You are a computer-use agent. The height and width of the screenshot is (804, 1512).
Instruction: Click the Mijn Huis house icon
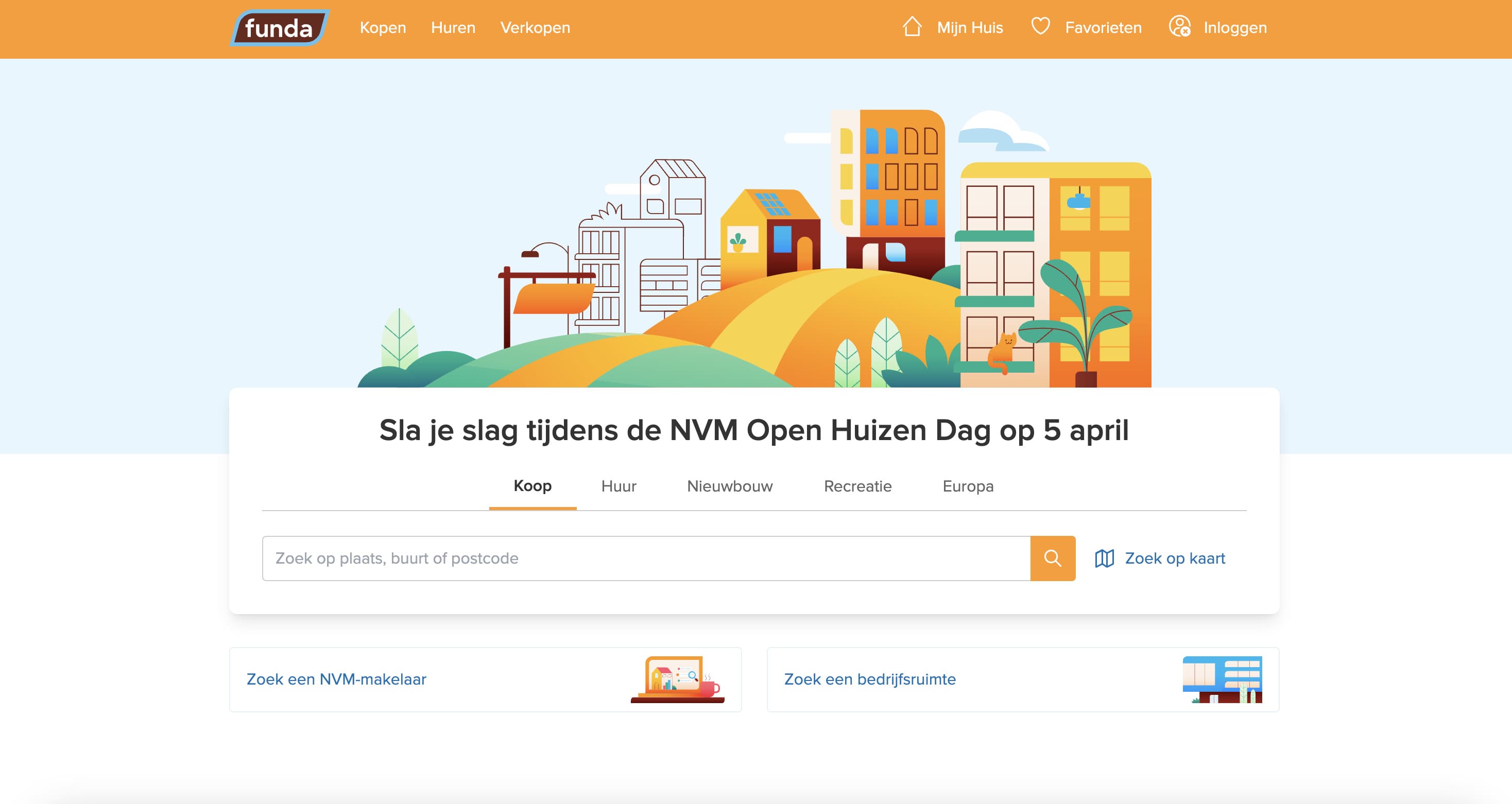(912, 27)
